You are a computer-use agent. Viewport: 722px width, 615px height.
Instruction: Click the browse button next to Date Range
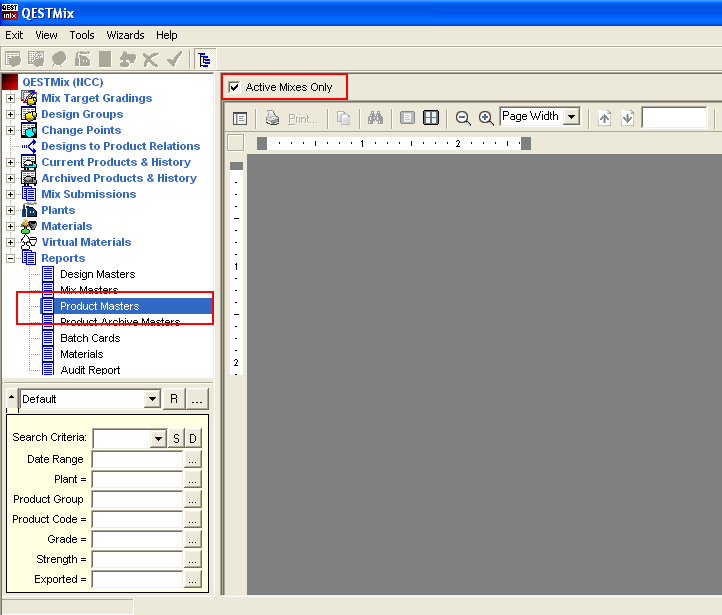(x=193, y=459)
